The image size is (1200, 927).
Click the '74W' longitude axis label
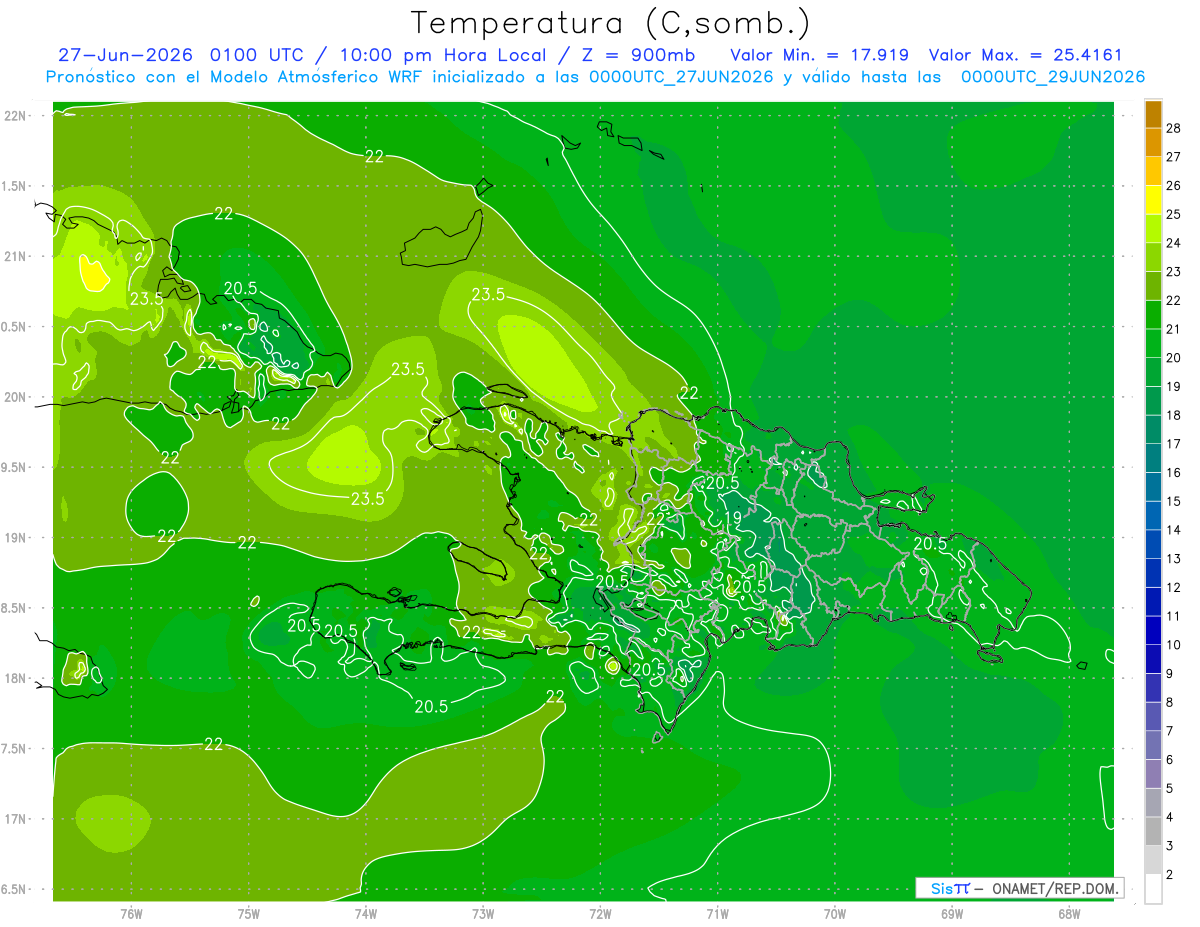click(x=366, y=914)
